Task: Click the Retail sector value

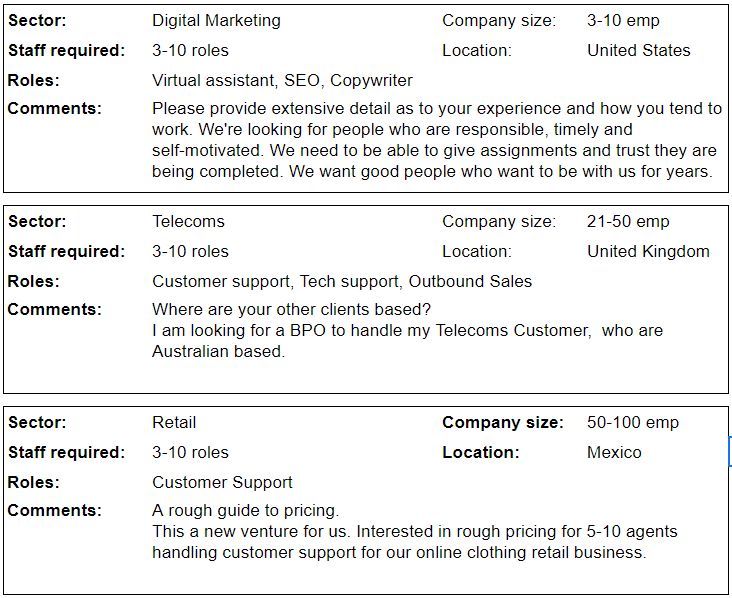Action: pos(174,422)
